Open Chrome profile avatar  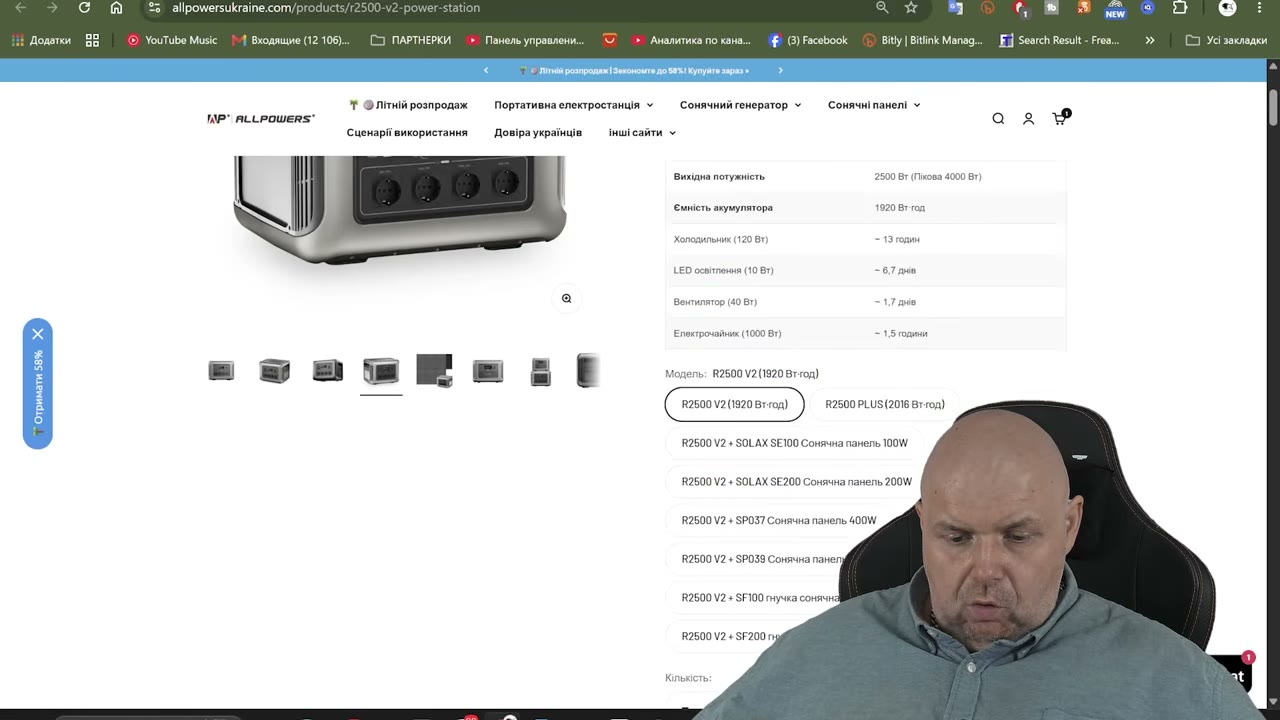[x=1227, y=8]
